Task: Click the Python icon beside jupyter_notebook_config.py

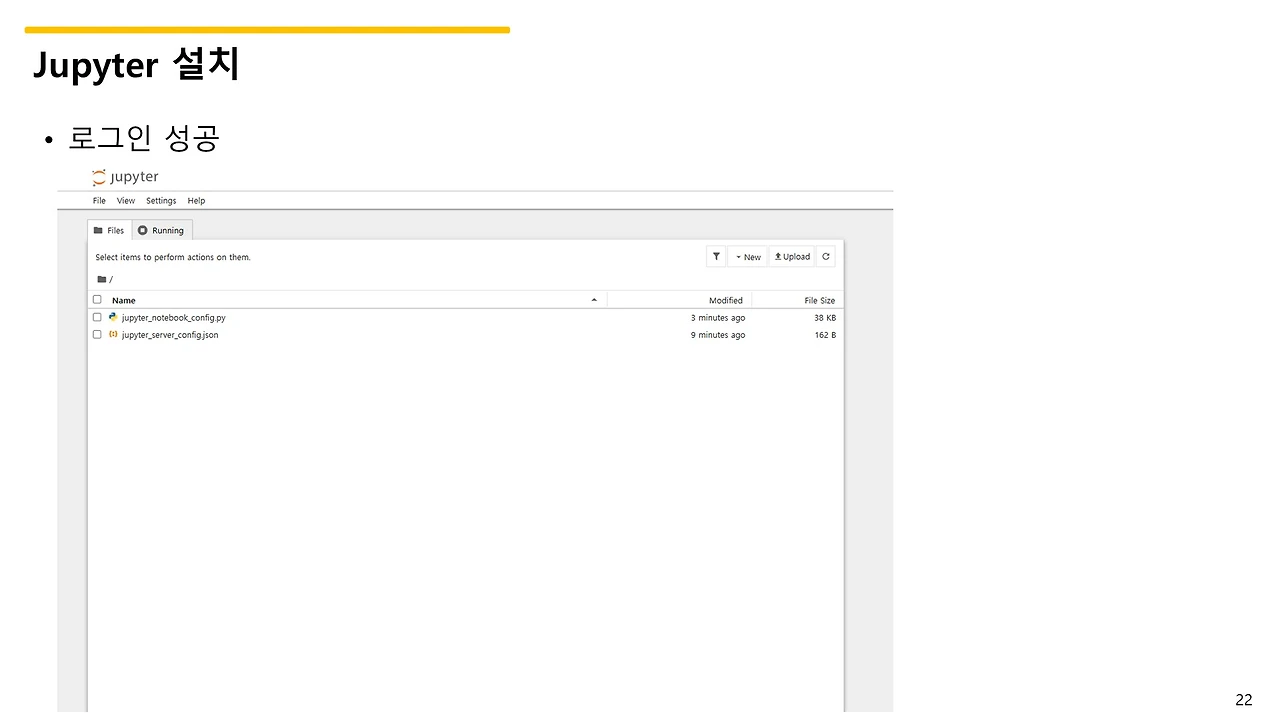Action: [x=113, y=317]
